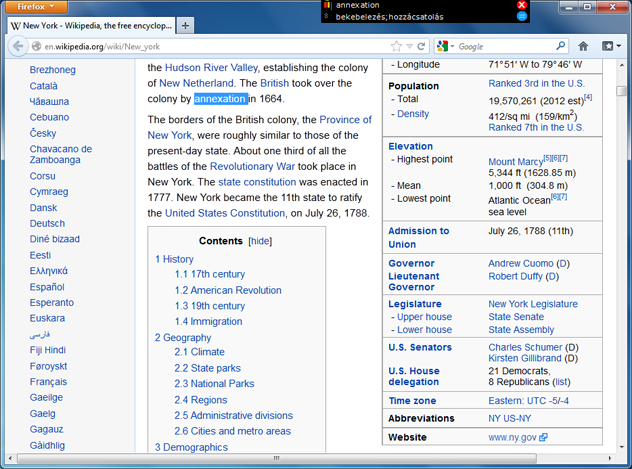The width and height of the screenshot is (632, 469).
Task: Click the vertical scrollbar thumb
Action: [621, 91]
